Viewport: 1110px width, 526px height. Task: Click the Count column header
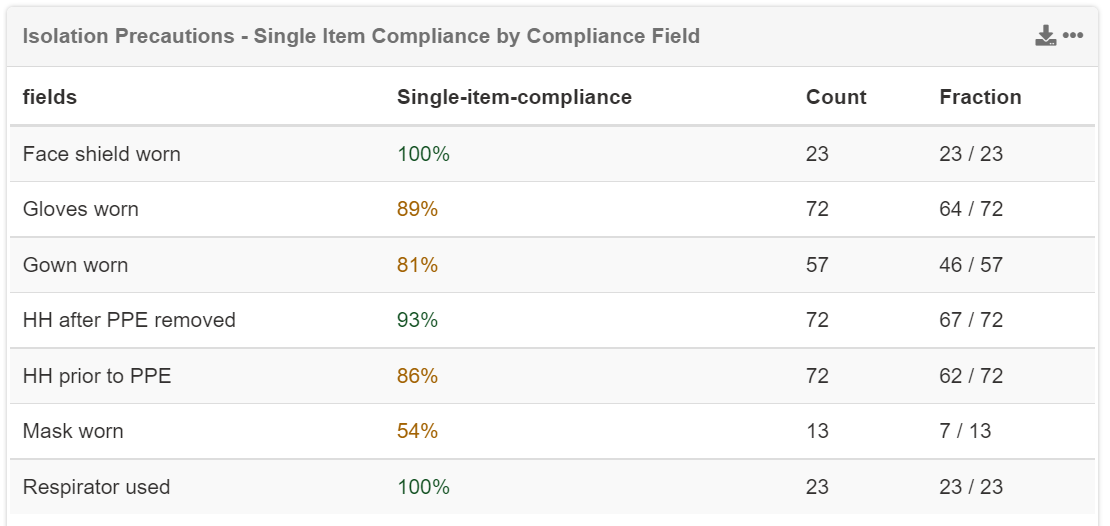point(836,97)
